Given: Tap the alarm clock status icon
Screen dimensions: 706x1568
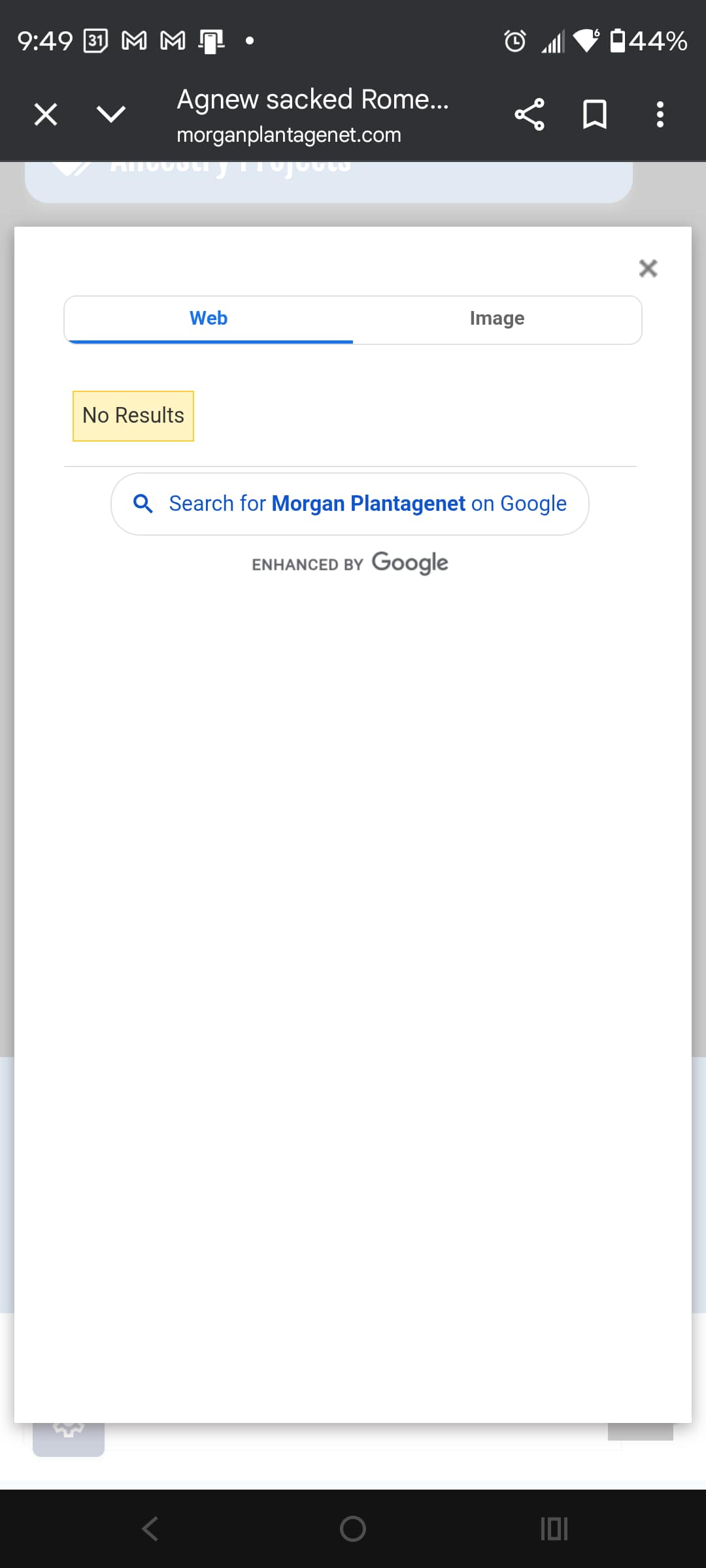Looking at the screenshot, I should point(514,41).
